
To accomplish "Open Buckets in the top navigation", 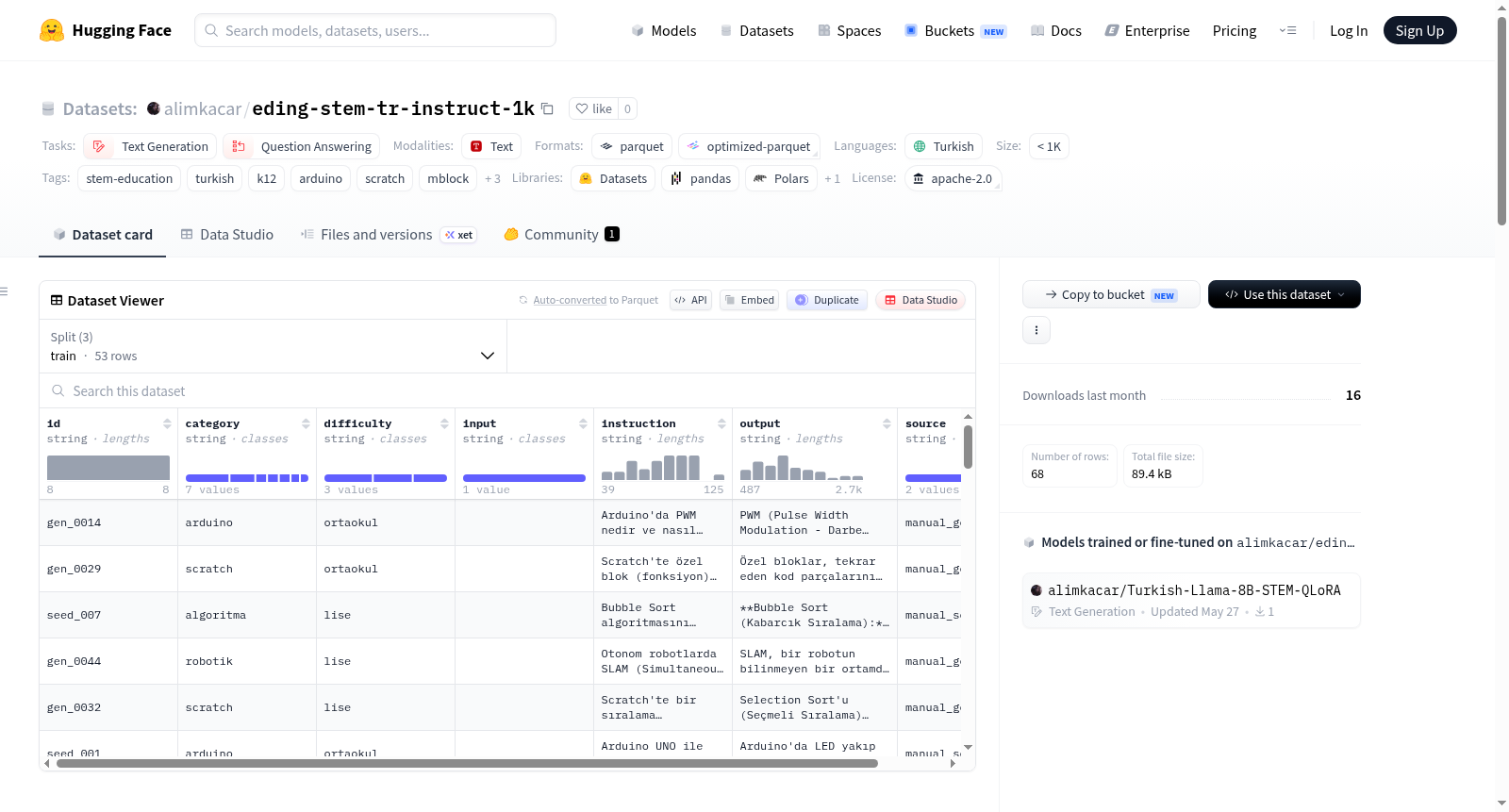I will [955, 30].
